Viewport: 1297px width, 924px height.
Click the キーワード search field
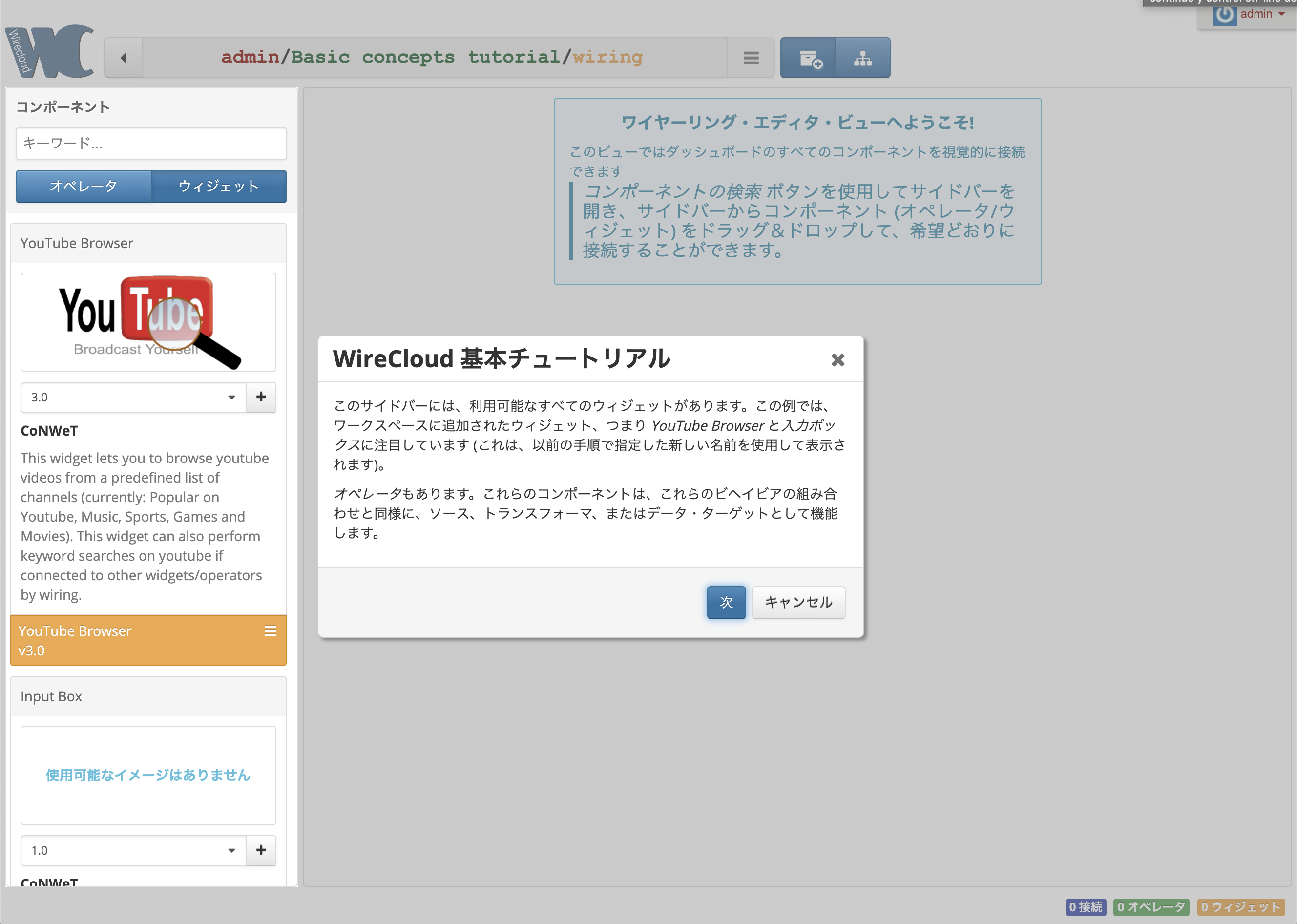click(x=151, y=144)
